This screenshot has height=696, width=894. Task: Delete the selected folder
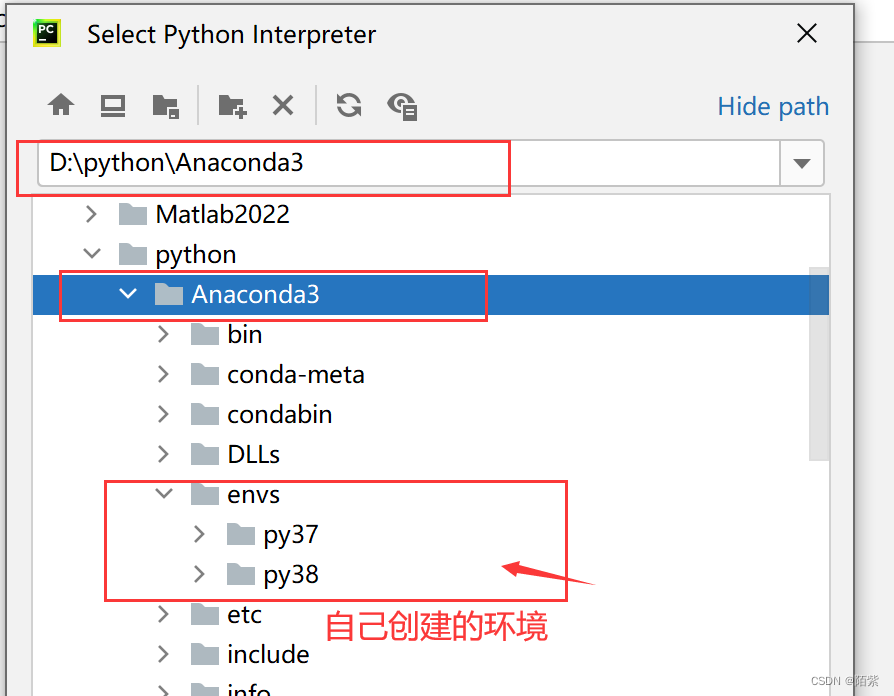click(283, 104)
